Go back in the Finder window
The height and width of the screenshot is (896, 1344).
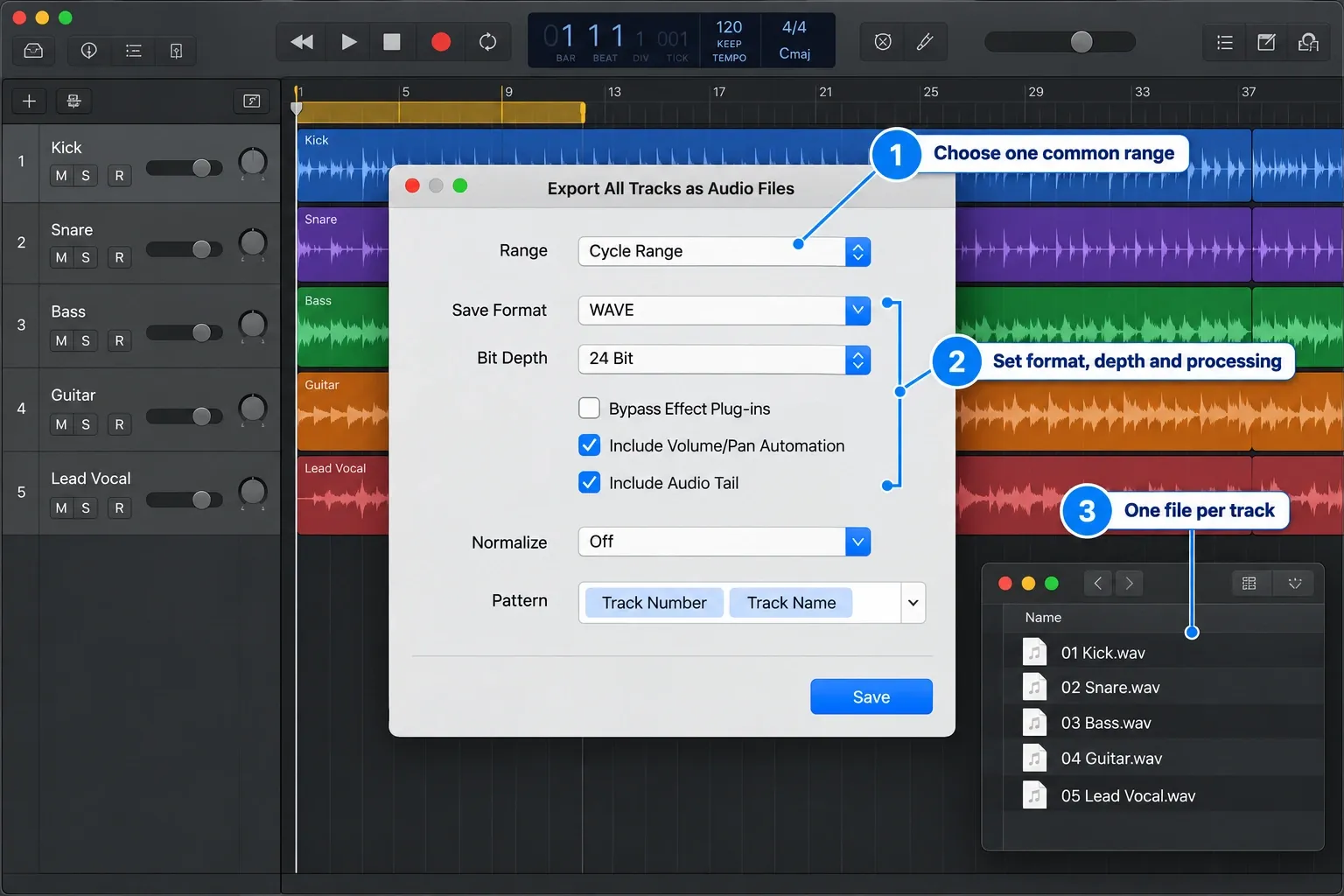tap(1097, 583)
